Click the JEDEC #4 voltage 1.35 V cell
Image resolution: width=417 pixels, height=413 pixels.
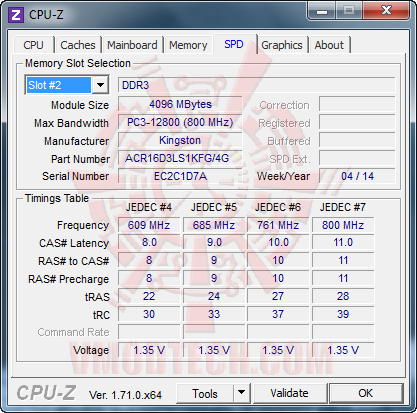point(149,350)
